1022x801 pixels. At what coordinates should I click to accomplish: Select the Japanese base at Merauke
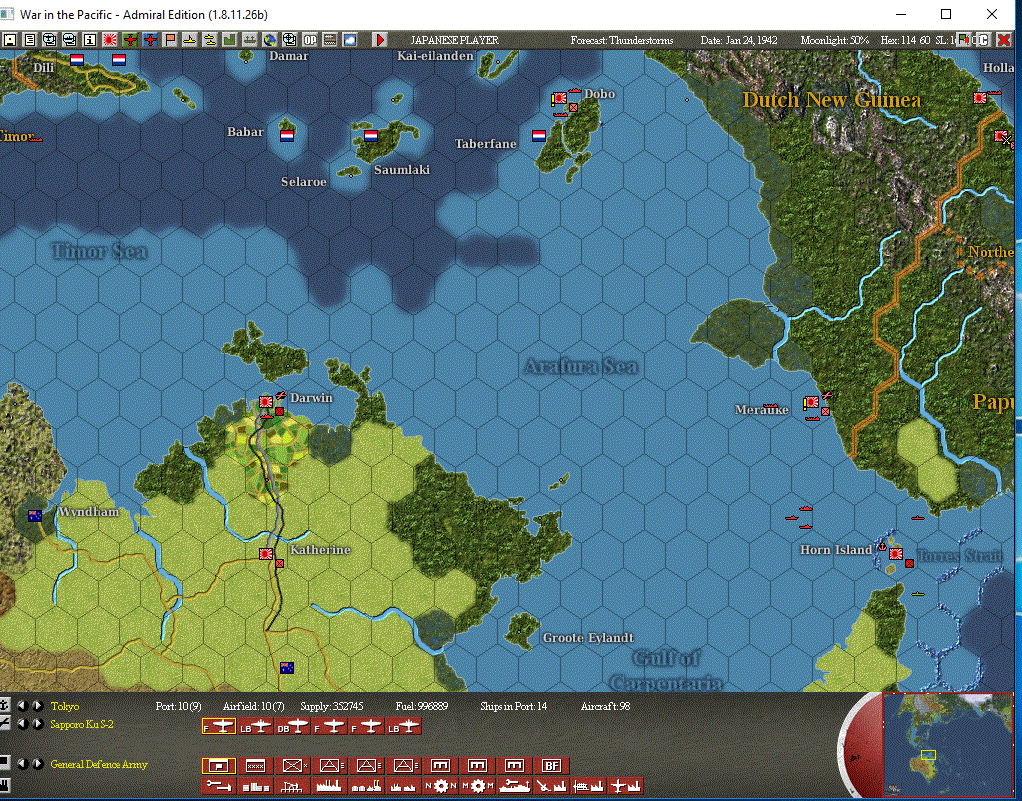point(812,403)
